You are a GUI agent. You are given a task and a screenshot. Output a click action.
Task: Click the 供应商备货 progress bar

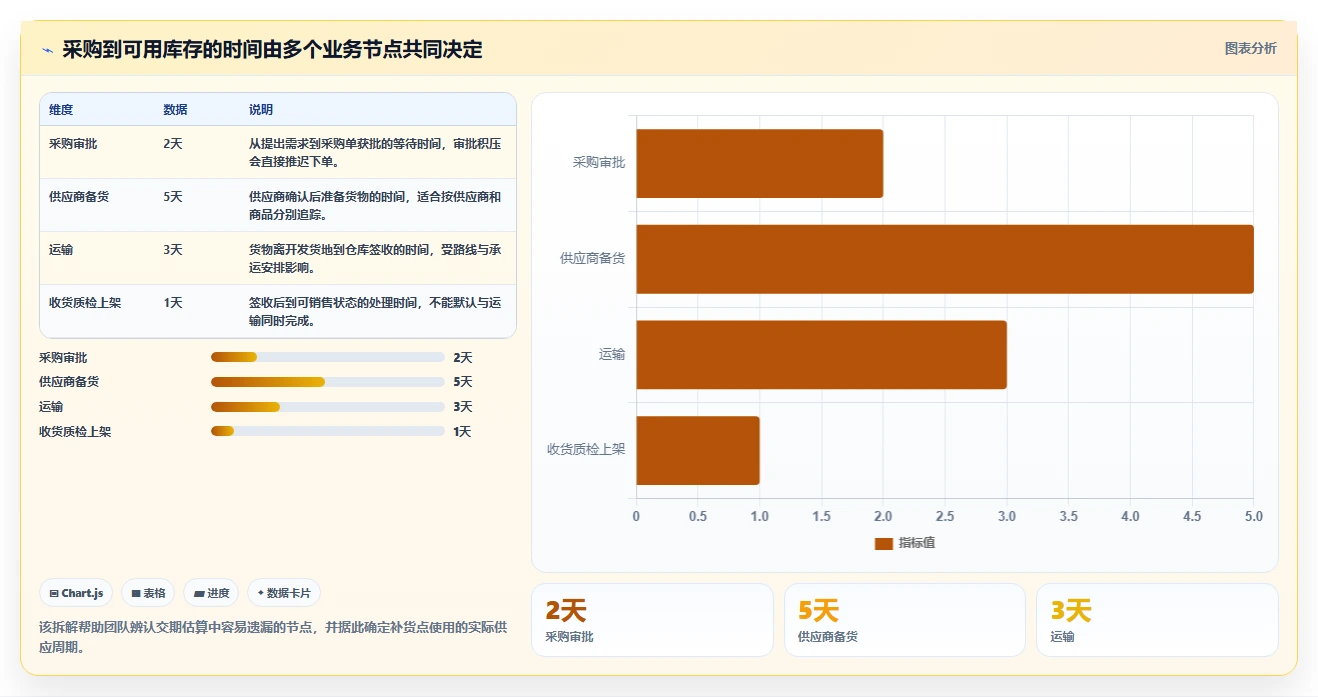[x=328, y=382]
